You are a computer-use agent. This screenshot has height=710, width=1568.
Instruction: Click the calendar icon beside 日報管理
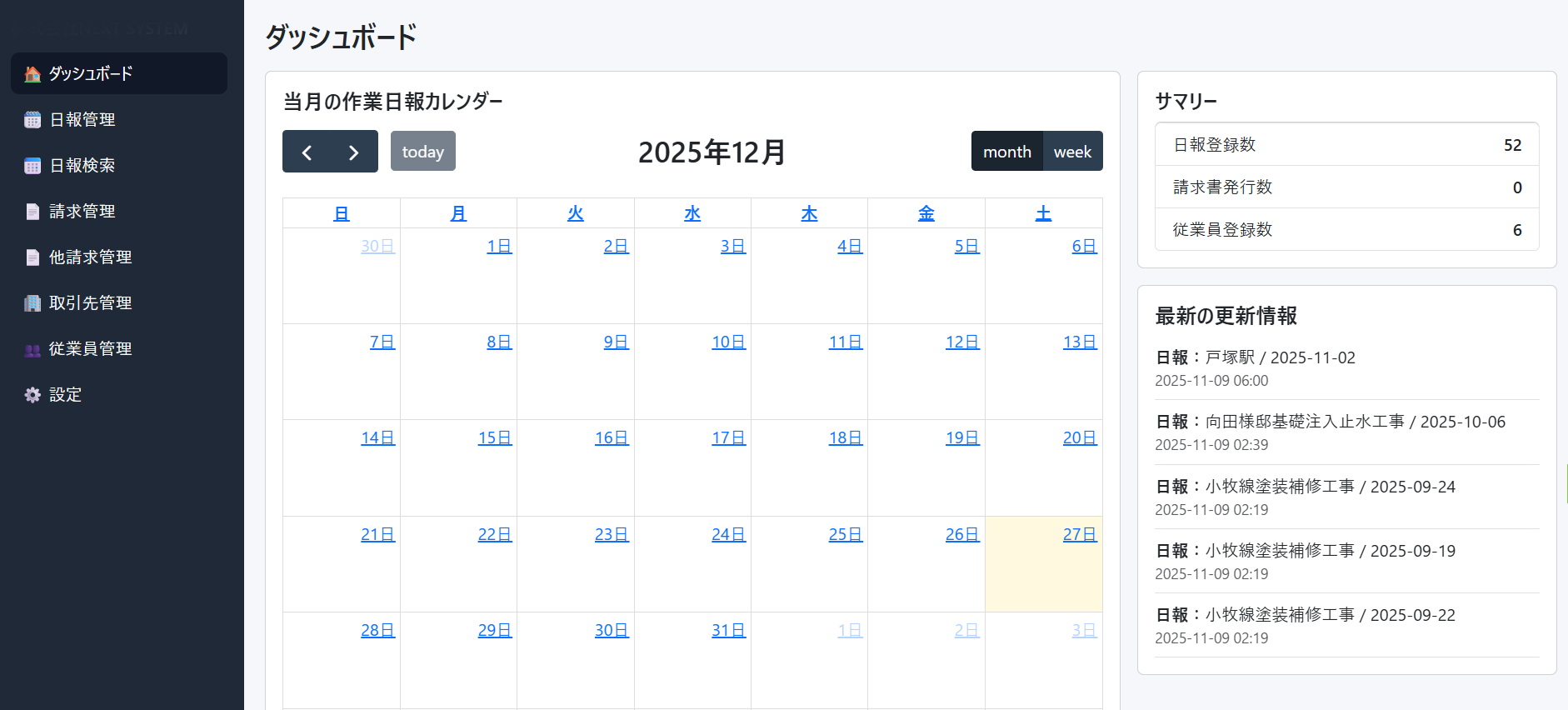32,120
